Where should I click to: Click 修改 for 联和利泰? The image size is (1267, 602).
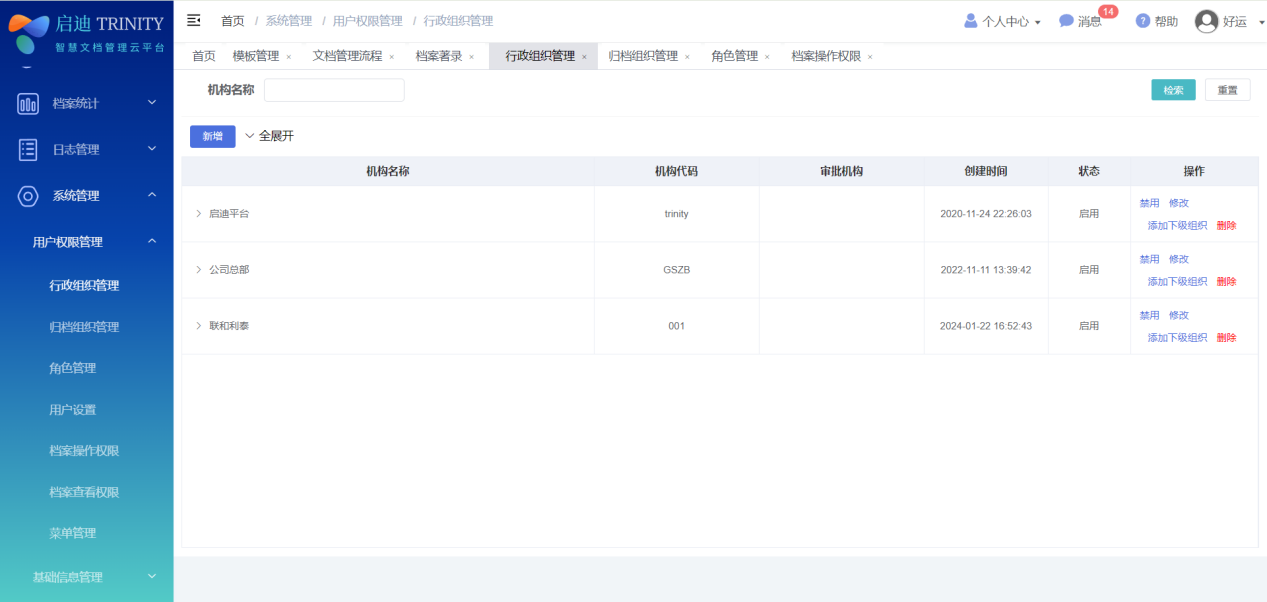point(1179,315)
